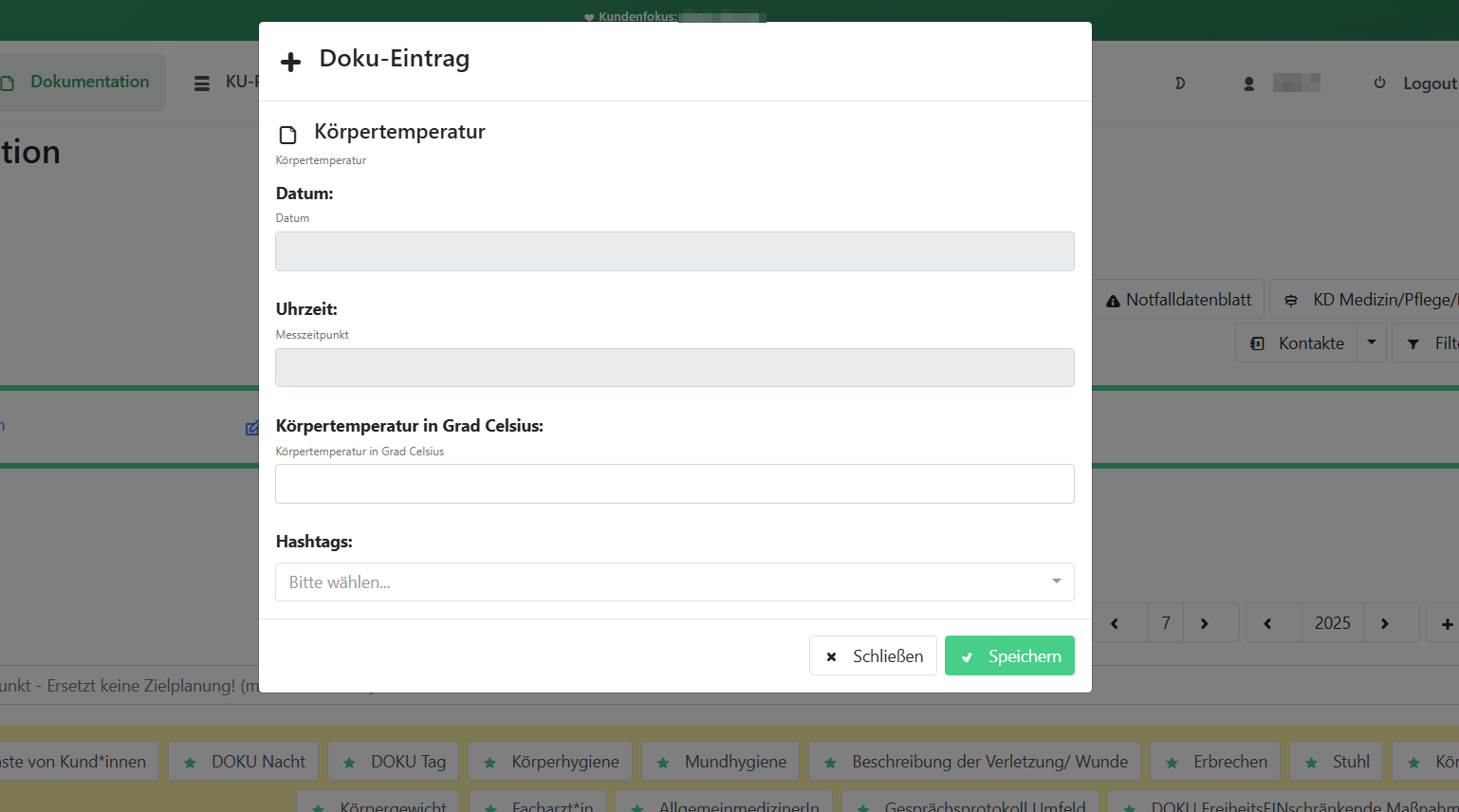Click the Logout power icon

click(1379, 83)
